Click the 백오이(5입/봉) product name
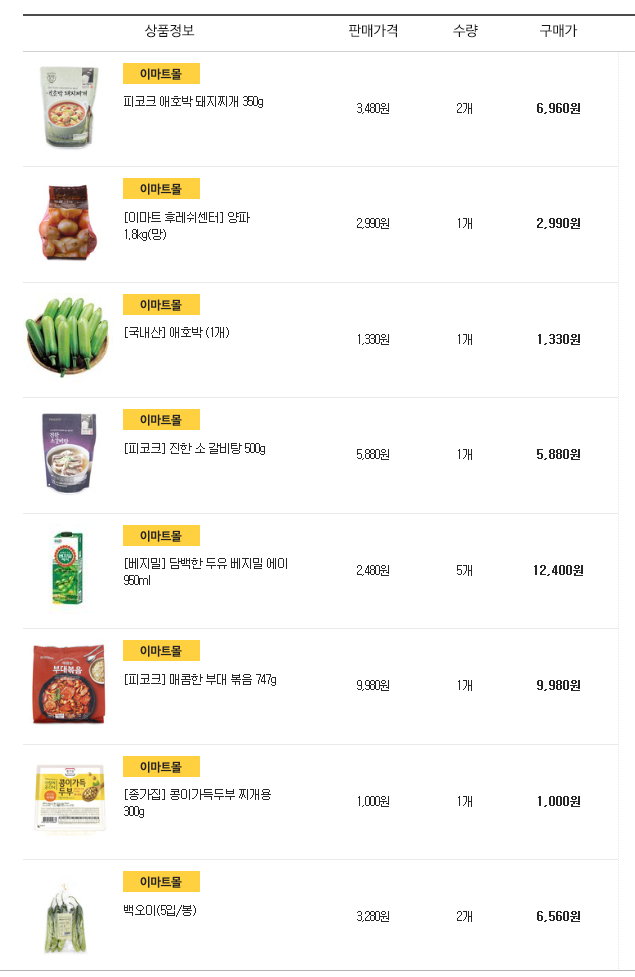635x977 pixels. coord(160,910)
